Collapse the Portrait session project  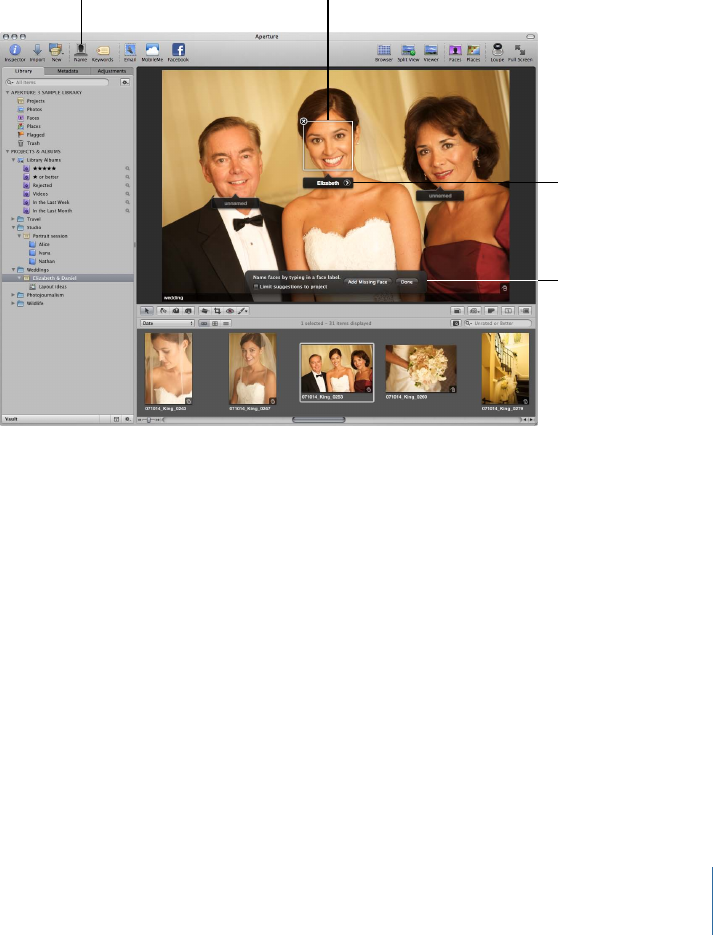19,236
